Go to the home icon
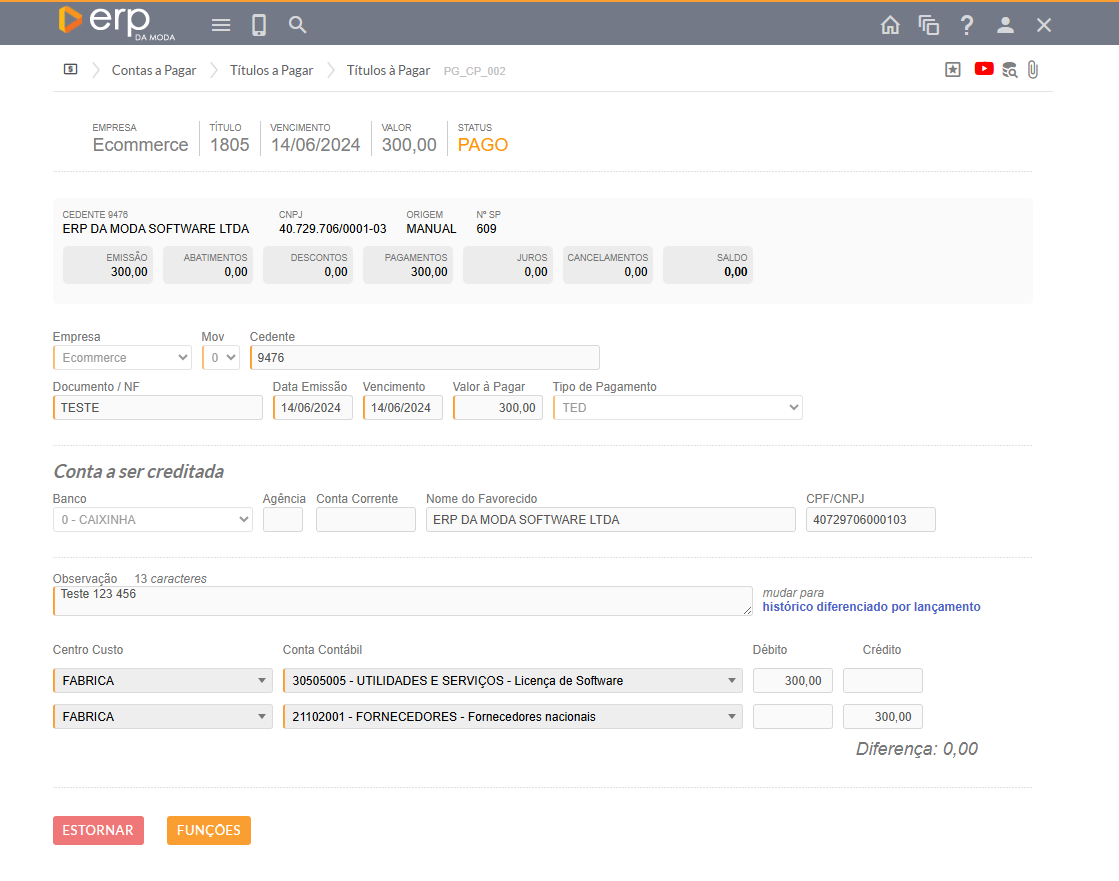The height and width of the screenshot is (881, 1119). (x=890, y=25)
